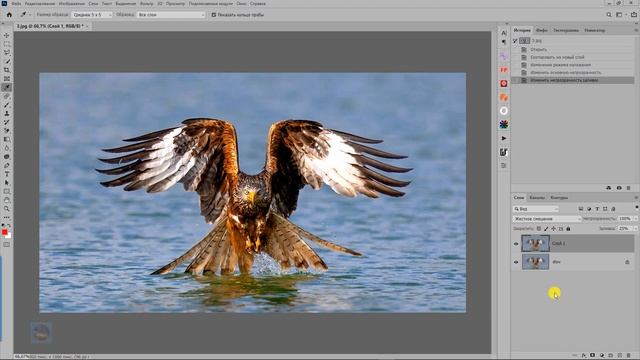Select the Move tool

7,36
